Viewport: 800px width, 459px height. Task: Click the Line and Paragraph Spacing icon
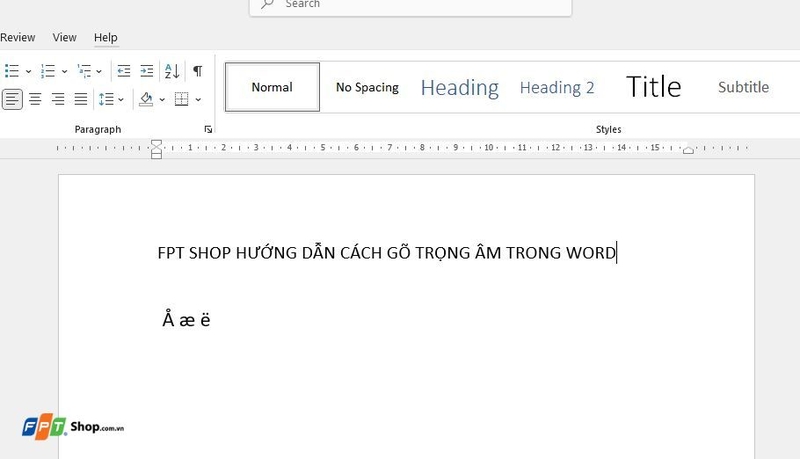point(106,99)
